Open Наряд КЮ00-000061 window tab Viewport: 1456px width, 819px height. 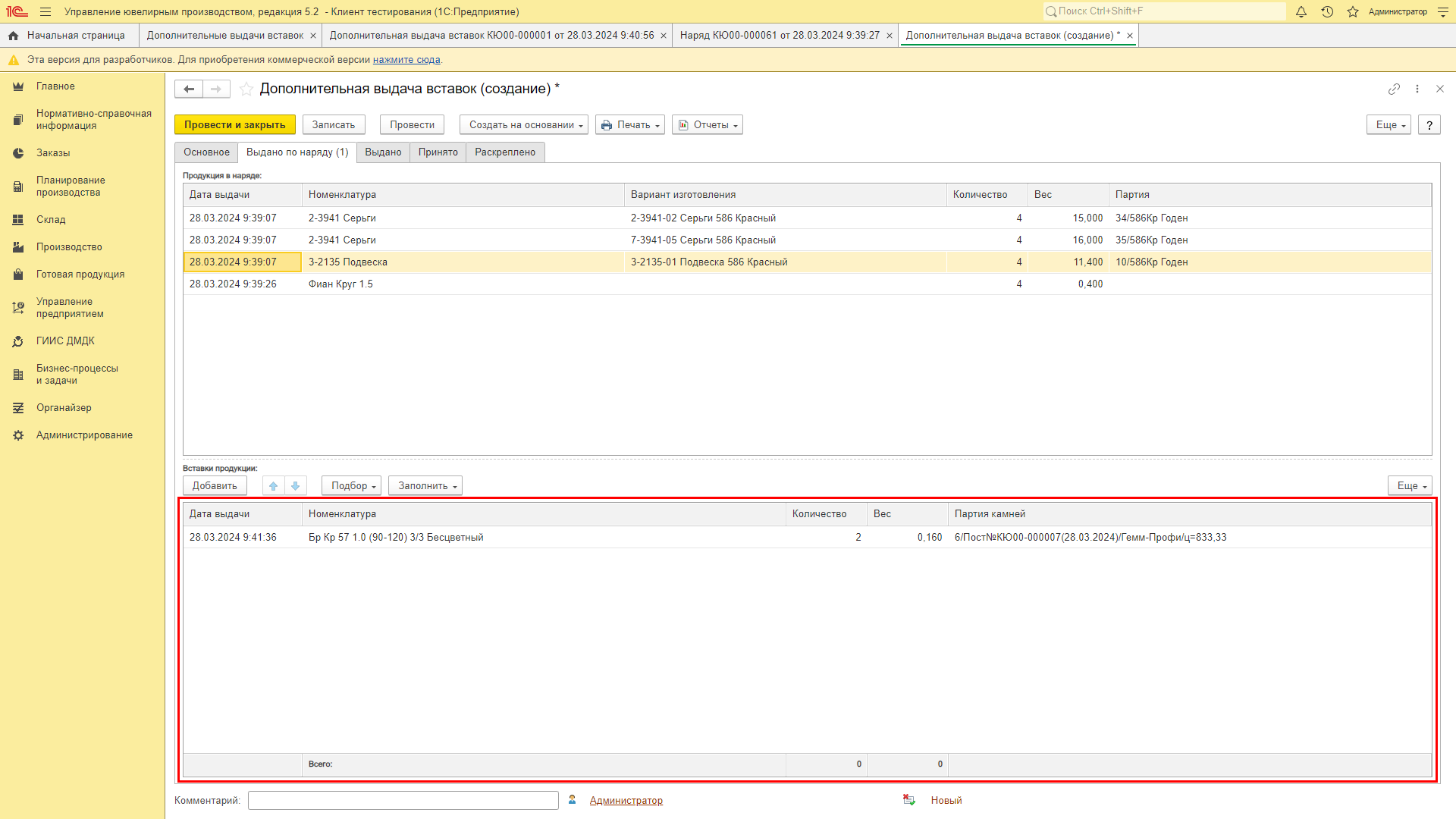tap(780, 36)
